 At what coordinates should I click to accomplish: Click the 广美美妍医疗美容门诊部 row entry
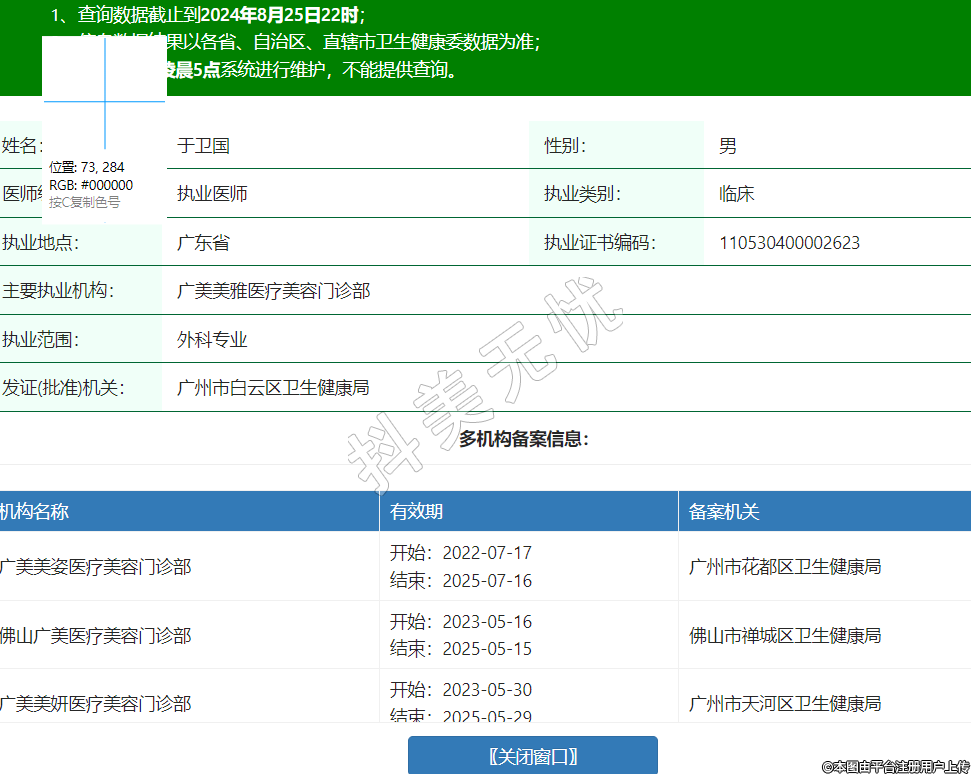point(96,704)
